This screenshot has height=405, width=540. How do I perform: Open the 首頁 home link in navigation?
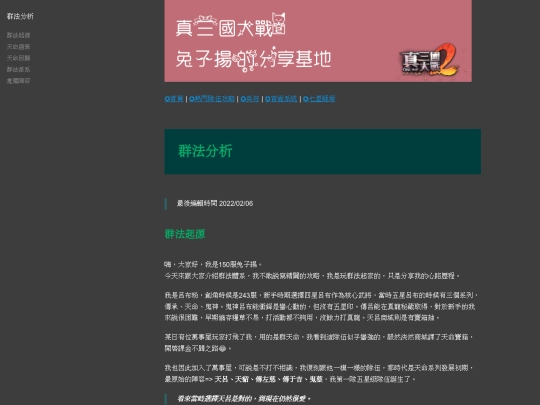click(x=174, y=99)
